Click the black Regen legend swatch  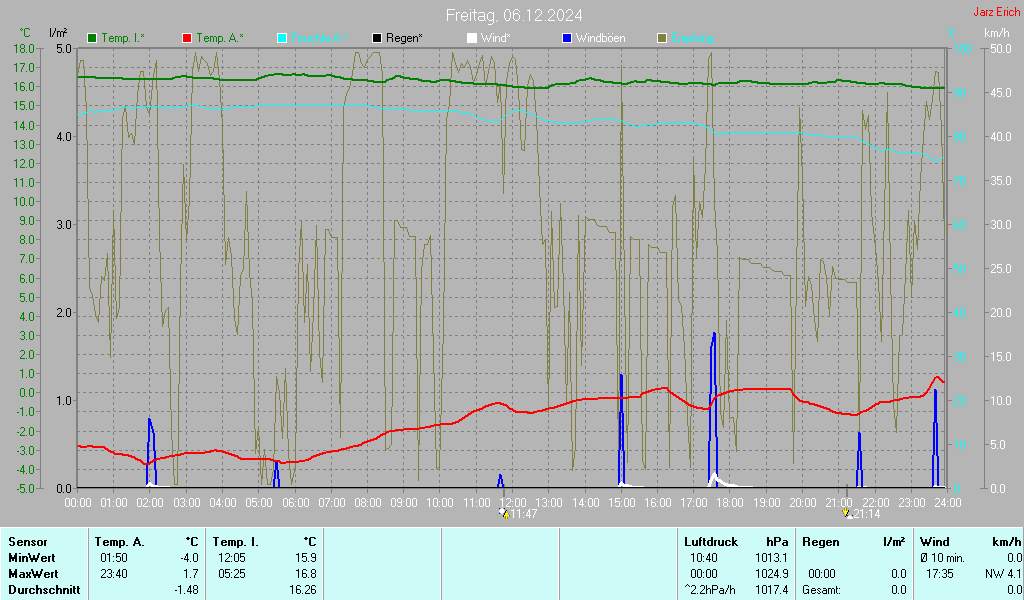point(377,39)
